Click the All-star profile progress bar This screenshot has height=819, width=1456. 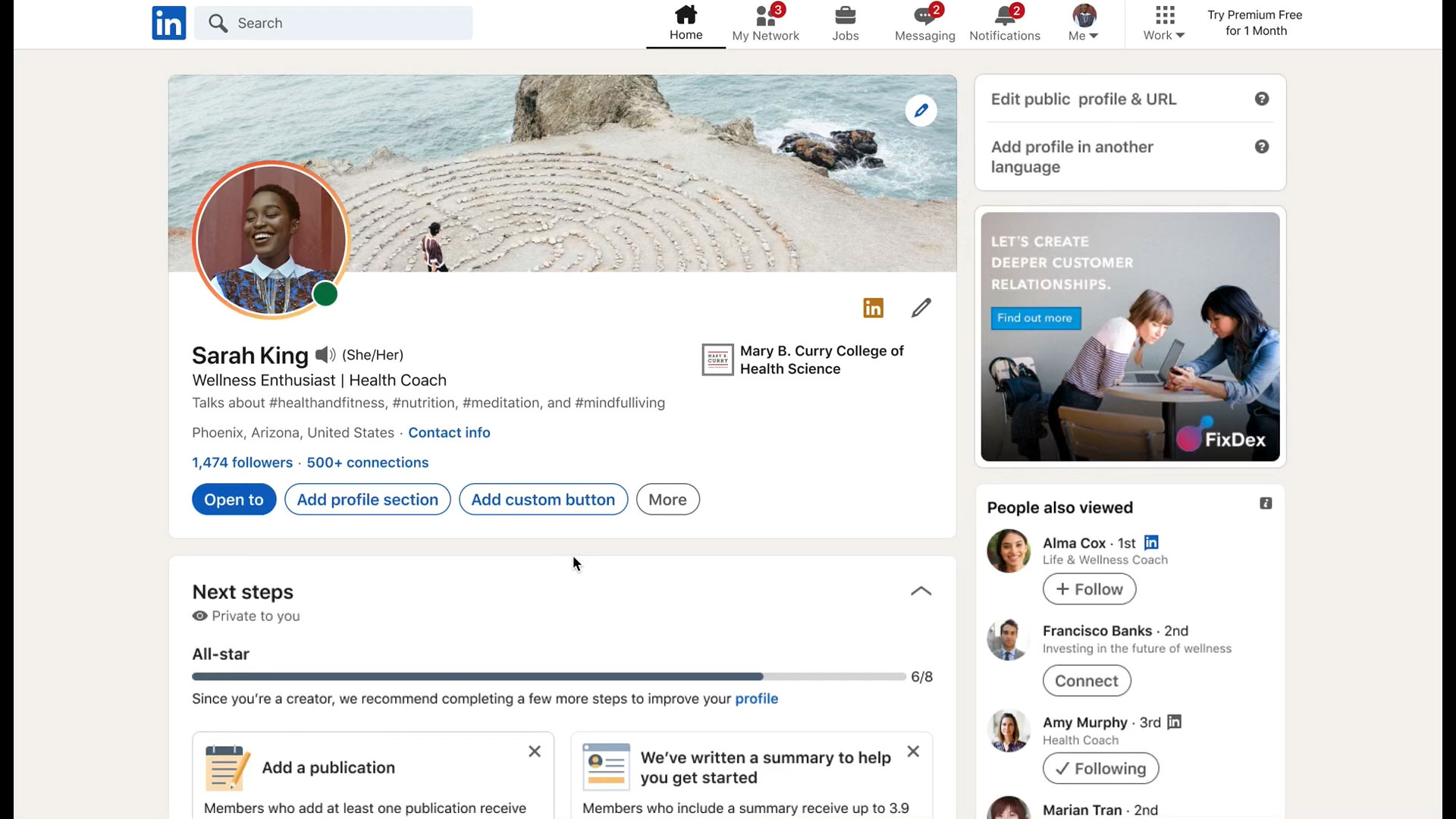(x=548, y=676)
